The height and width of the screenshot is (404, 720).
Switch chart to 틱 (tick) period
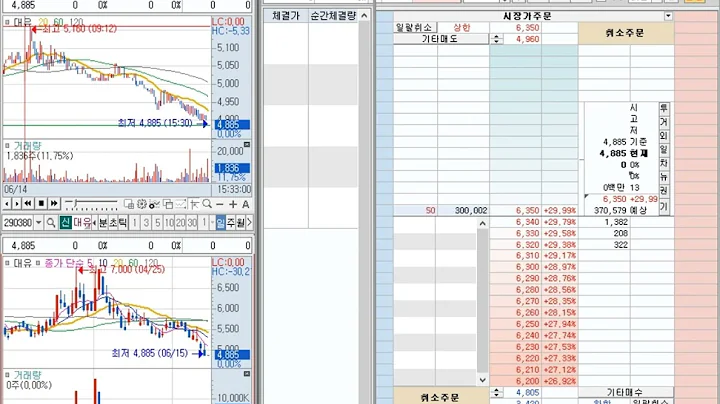pyautogui.click(x=123, y=223)
